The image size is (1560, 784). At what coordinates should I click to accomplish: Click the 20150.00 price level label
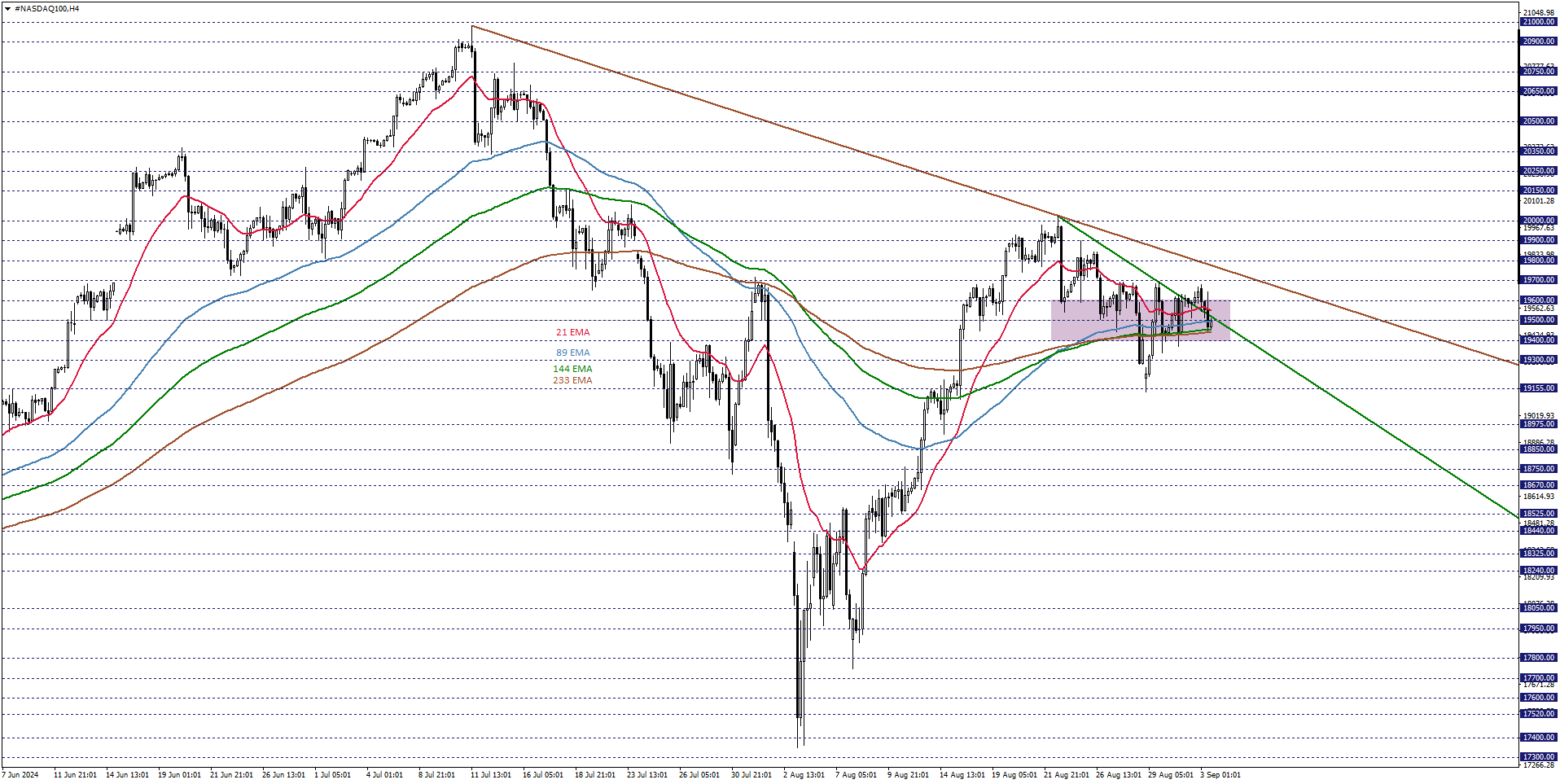click(x=1538, y=191)
